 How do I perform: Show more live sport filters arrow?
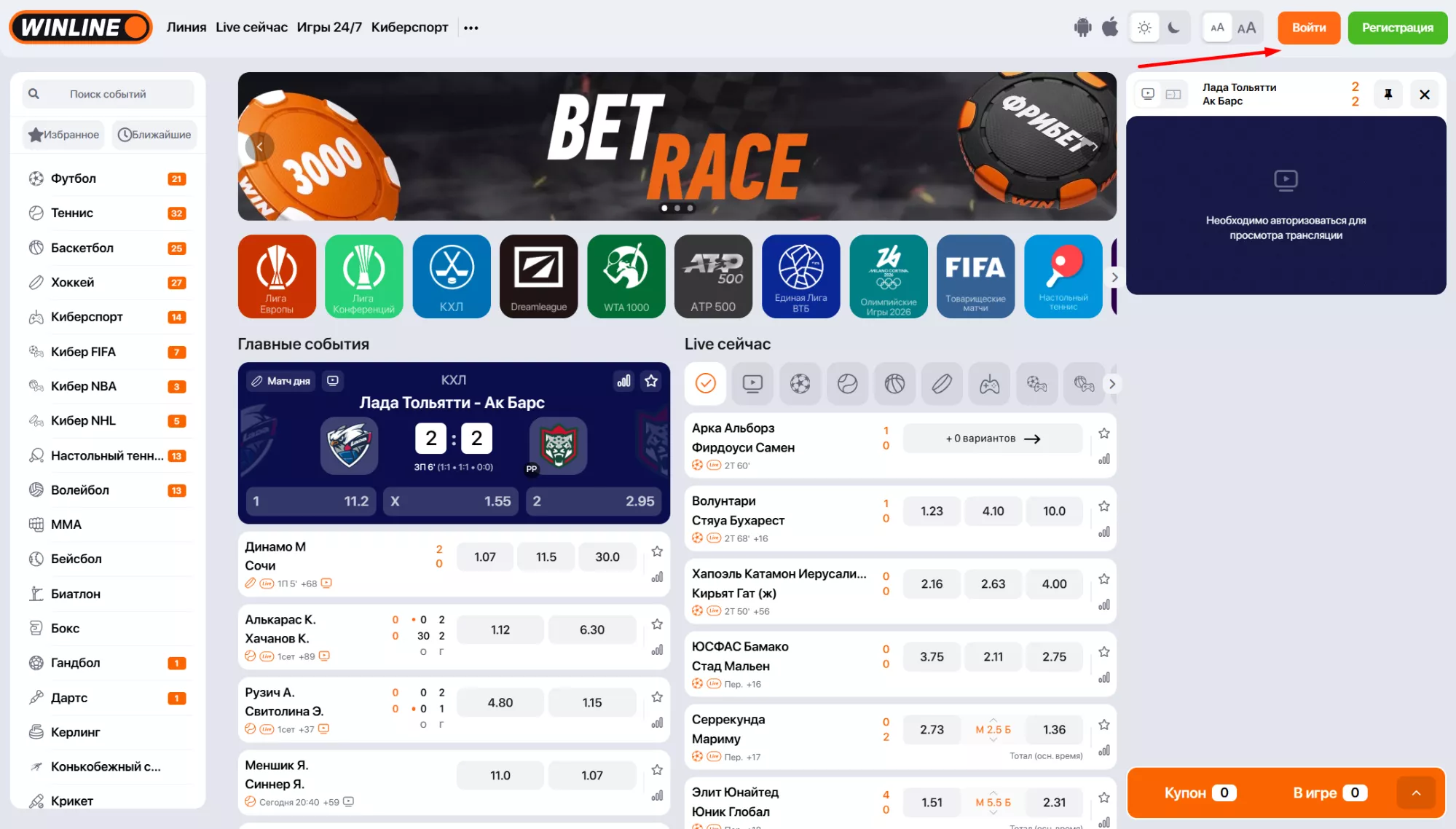tap(1111, 383)
